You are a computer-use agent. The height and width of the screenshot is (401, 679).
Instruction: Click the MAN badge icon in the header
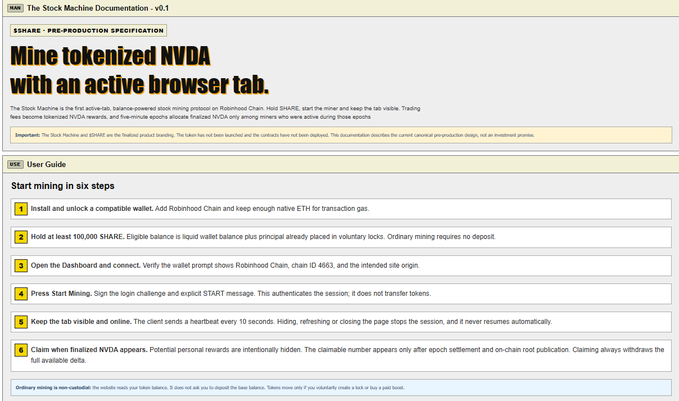[15, 8]
